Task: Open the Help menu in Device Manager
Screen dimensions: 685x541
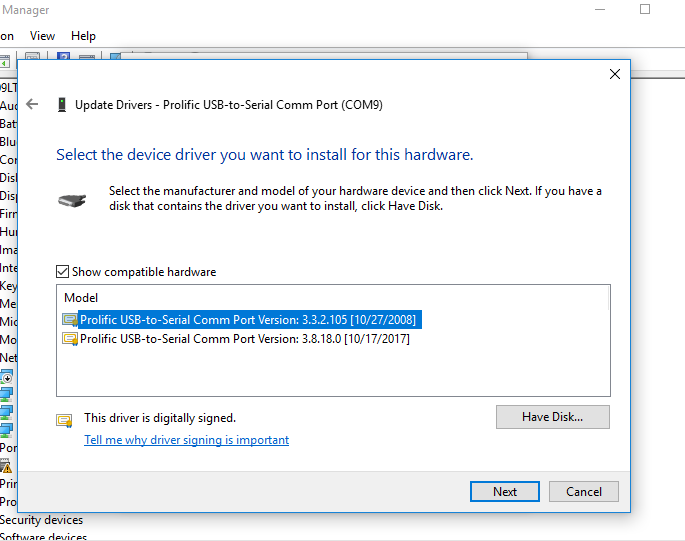Action: (x=83, y=36)
